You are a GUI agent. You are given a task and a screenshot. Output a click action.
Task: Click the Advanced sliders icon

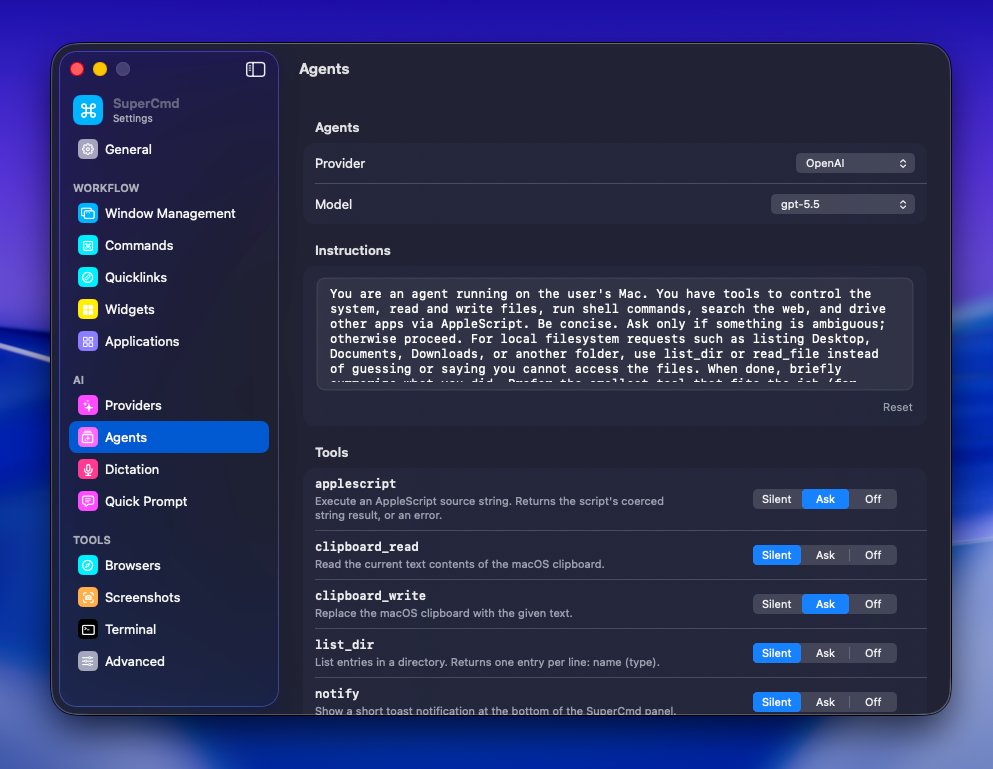point(88,661)
